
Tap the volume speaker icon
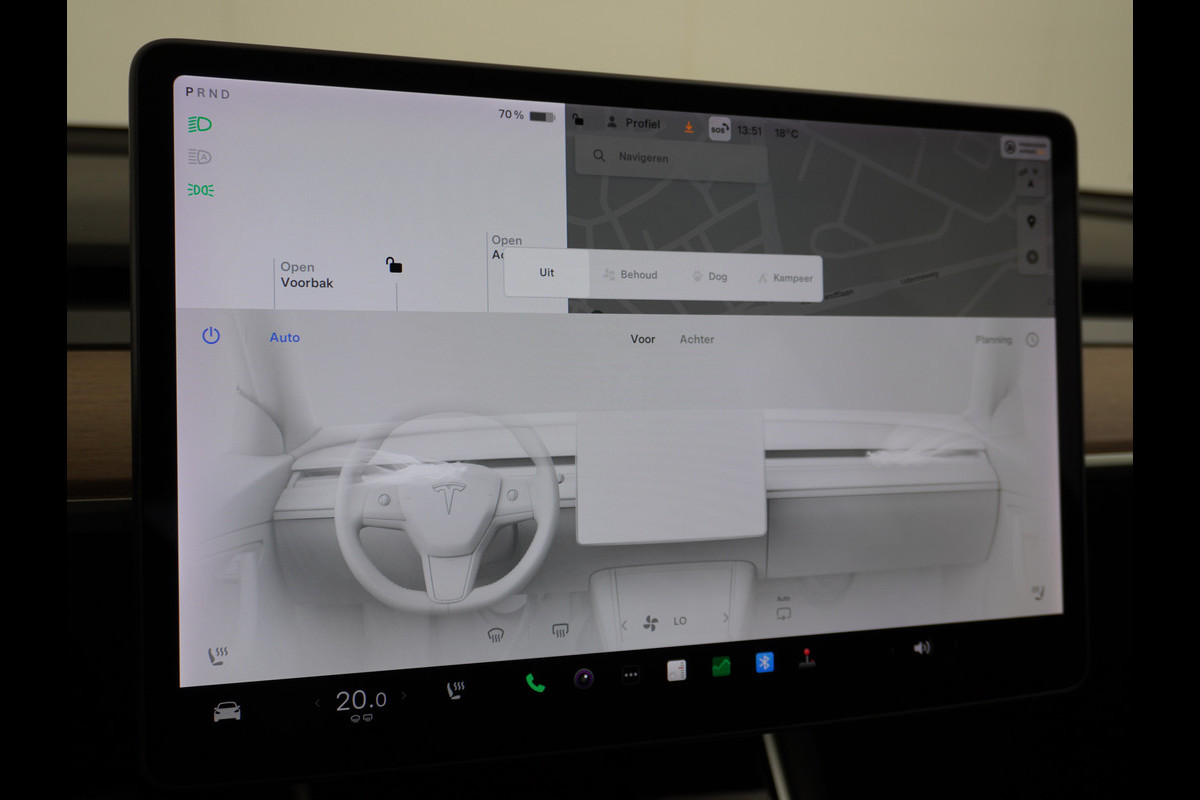pos(921,648)
